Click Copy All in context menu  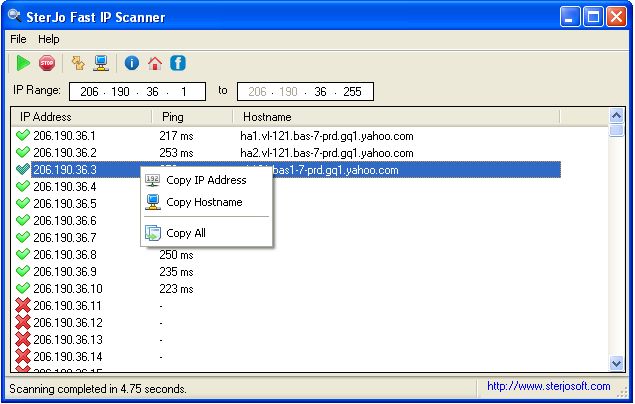point(186,233)
